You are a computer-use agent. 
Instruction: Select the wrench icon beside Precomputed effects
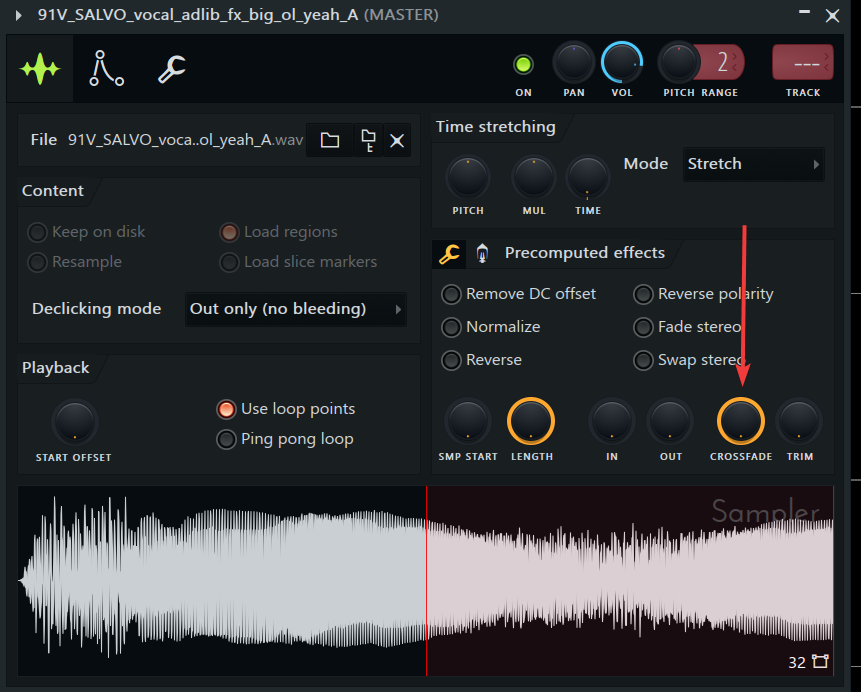[x=448, y=253]
